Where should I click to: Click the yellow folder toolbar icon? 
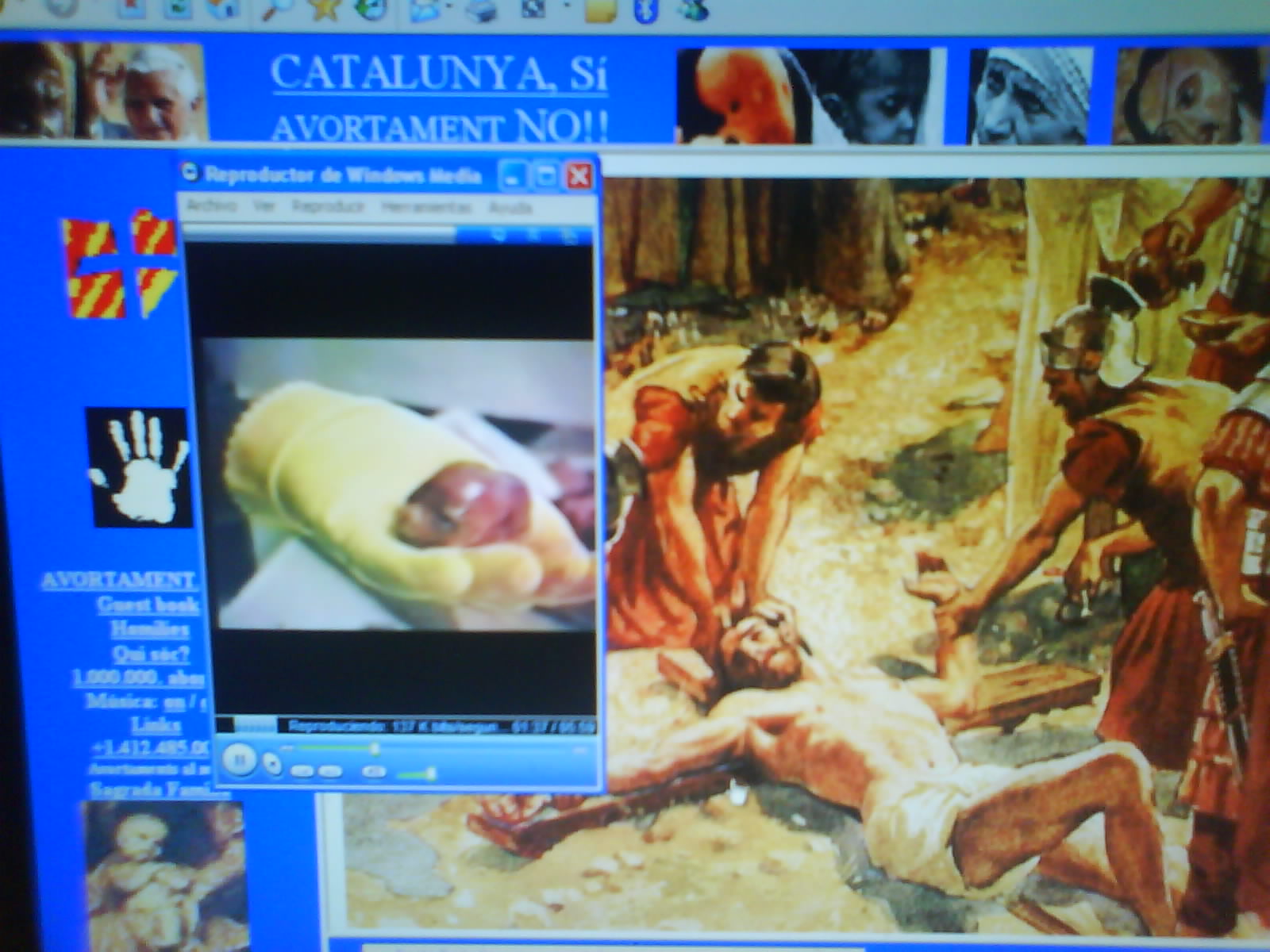602,10
